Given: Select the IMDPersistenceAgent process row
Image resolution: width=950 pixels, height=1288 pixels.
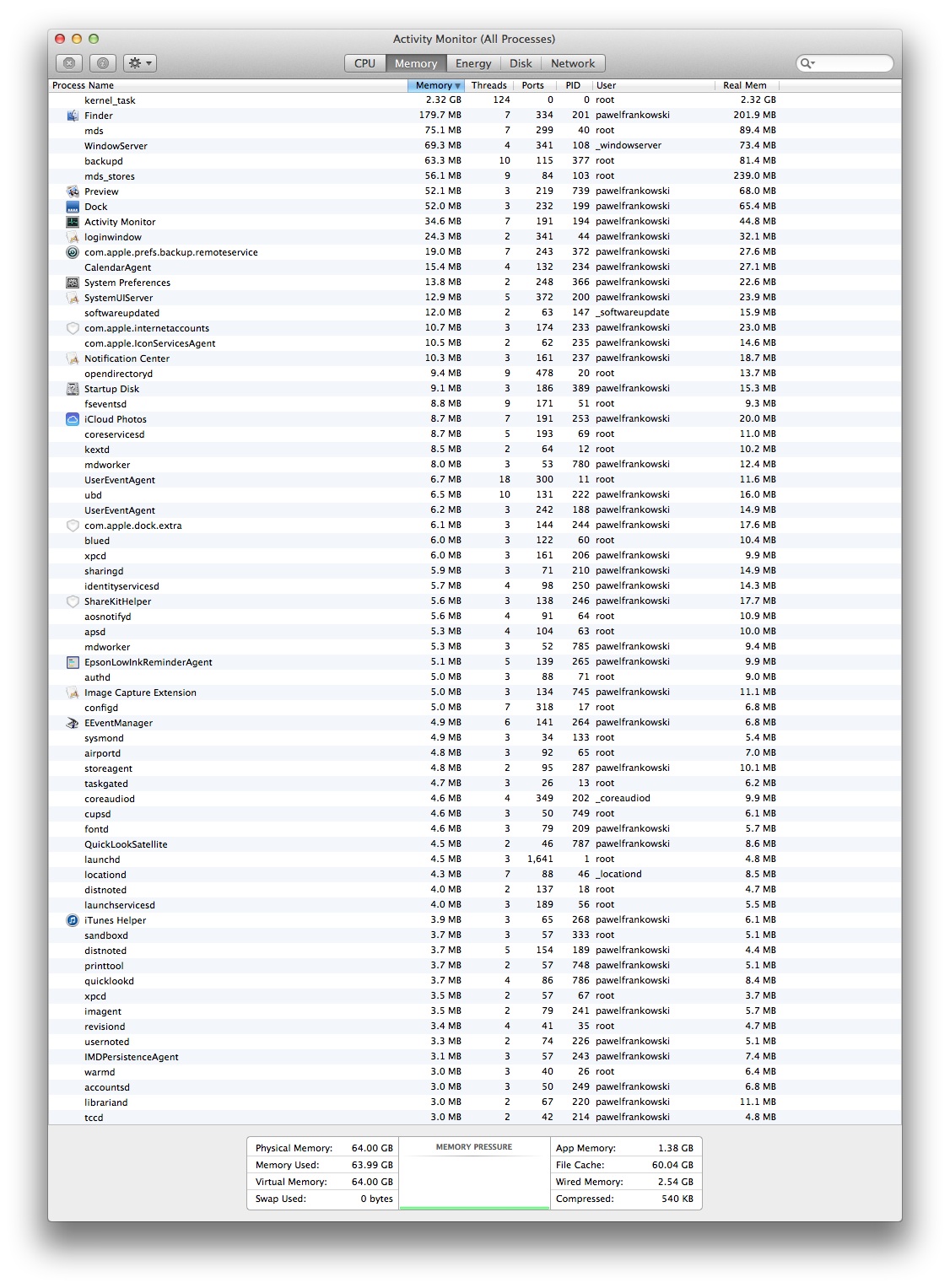Looking at the screenshot, I should tap(475, 1057).
